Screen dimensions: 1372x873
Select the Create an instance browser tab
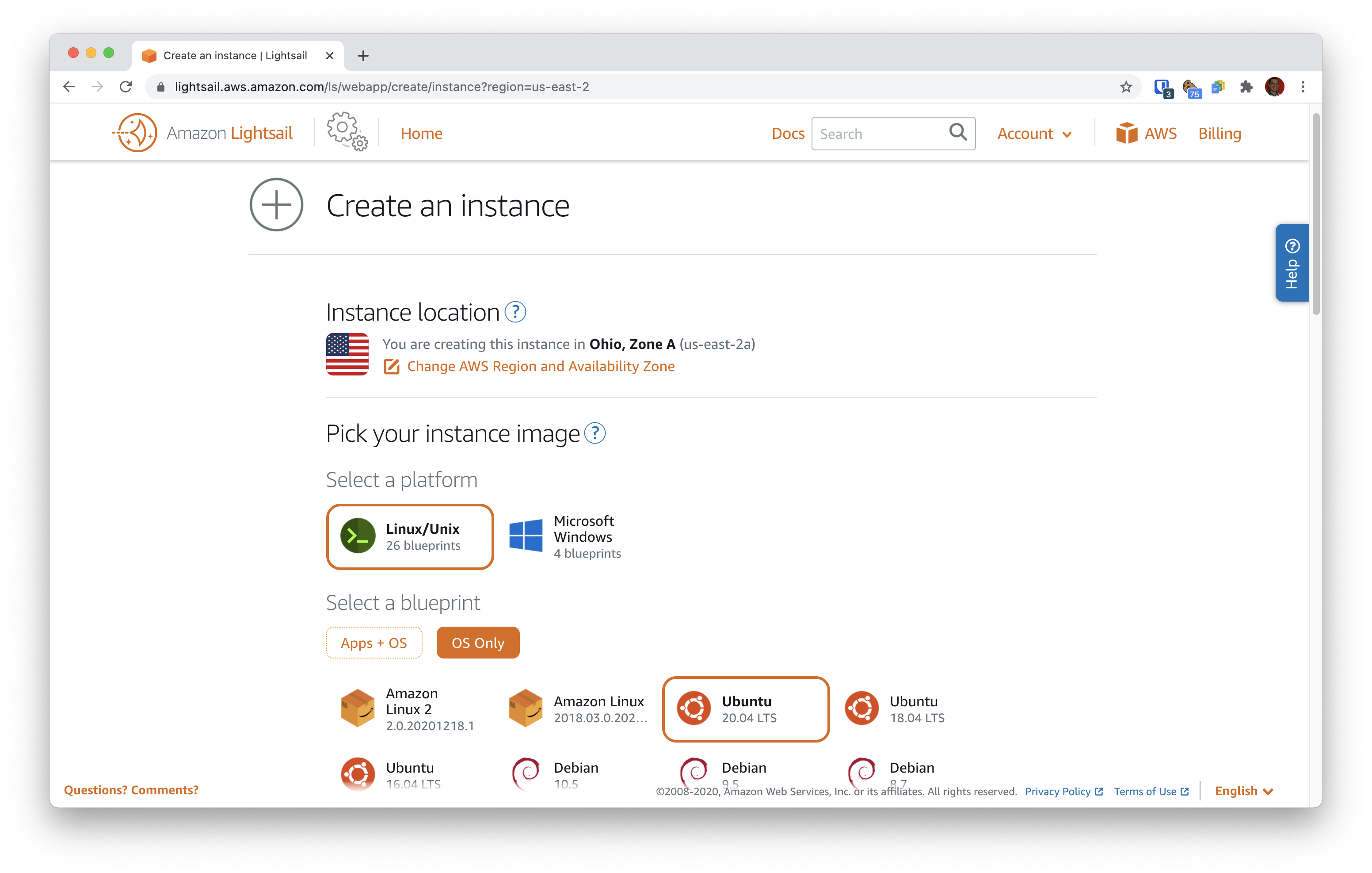tap(238, 55)
